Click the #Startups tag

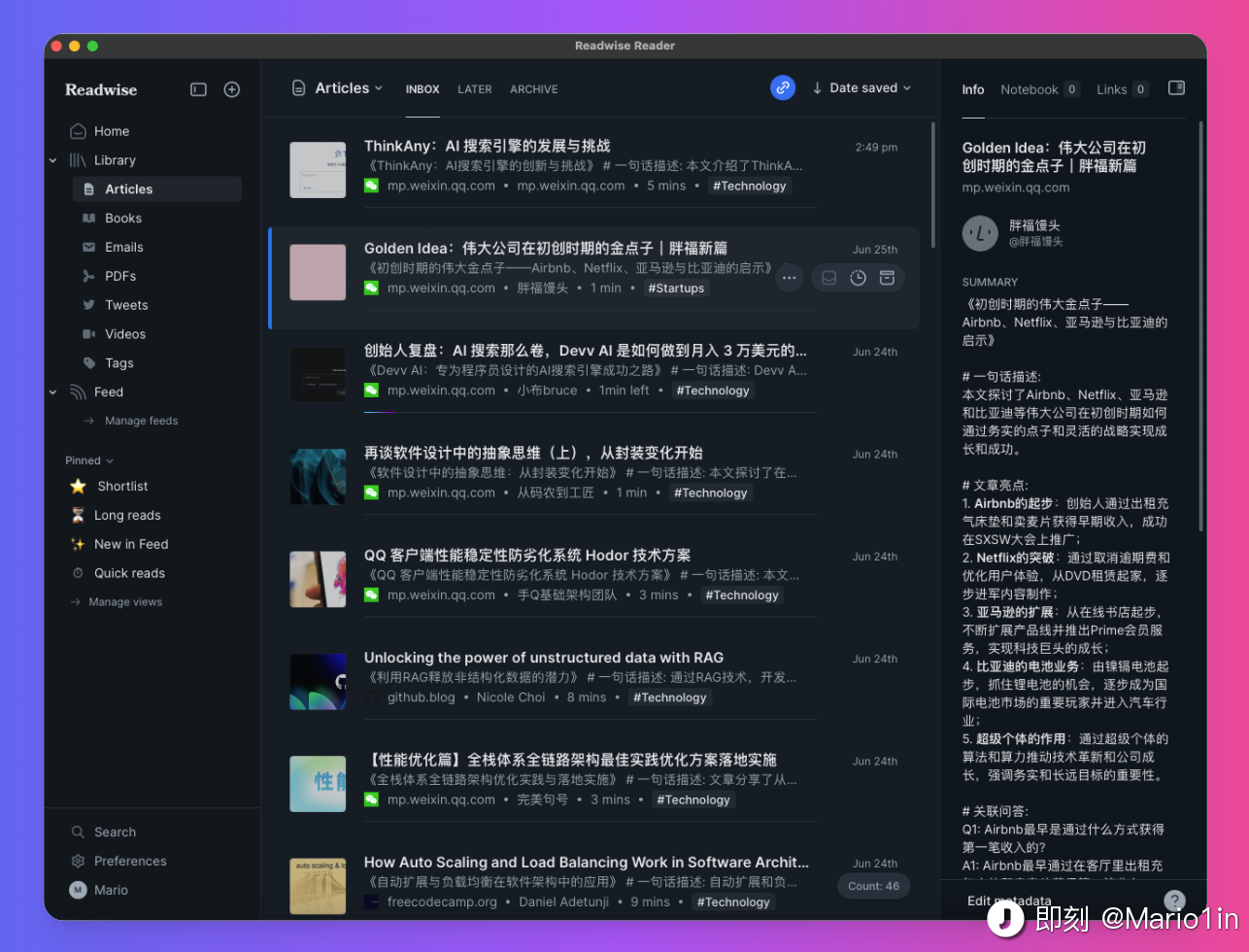676,289
